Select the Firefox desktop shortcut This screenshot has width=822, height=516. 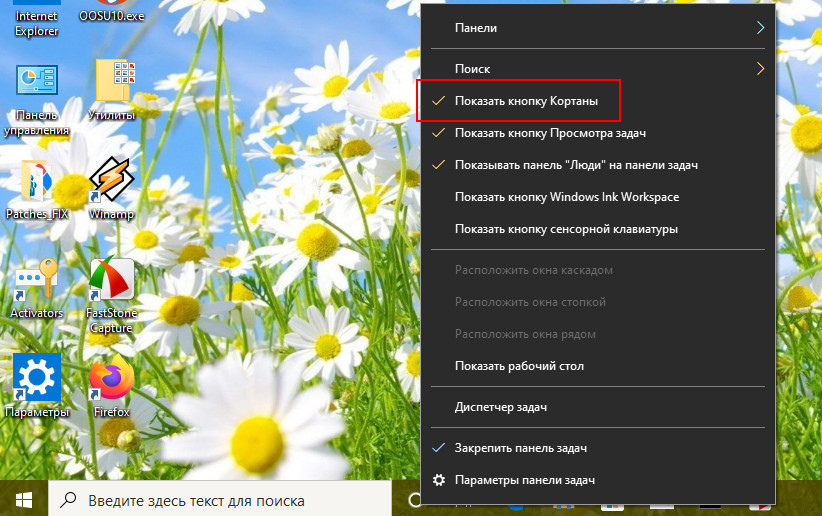point(111,386)
